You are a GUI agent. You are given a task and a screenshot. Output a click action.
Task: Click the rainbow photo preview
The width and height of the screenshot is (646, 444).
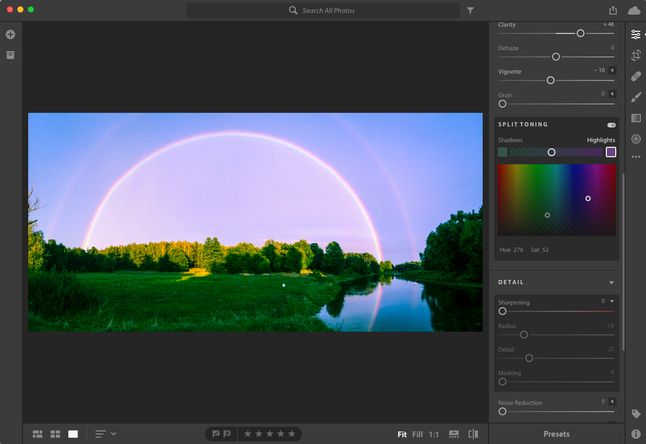click(x=255, y=222)
